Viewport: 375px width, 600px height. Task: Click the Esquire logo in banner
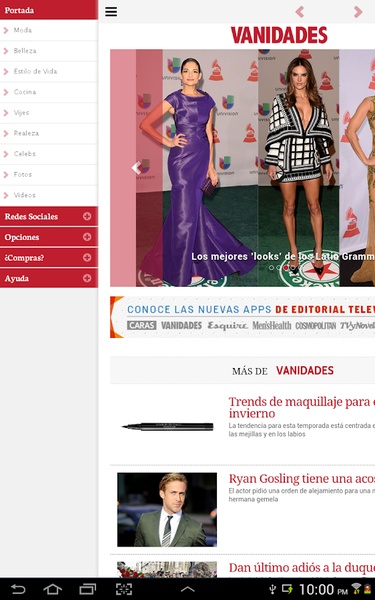coord(227,326)
